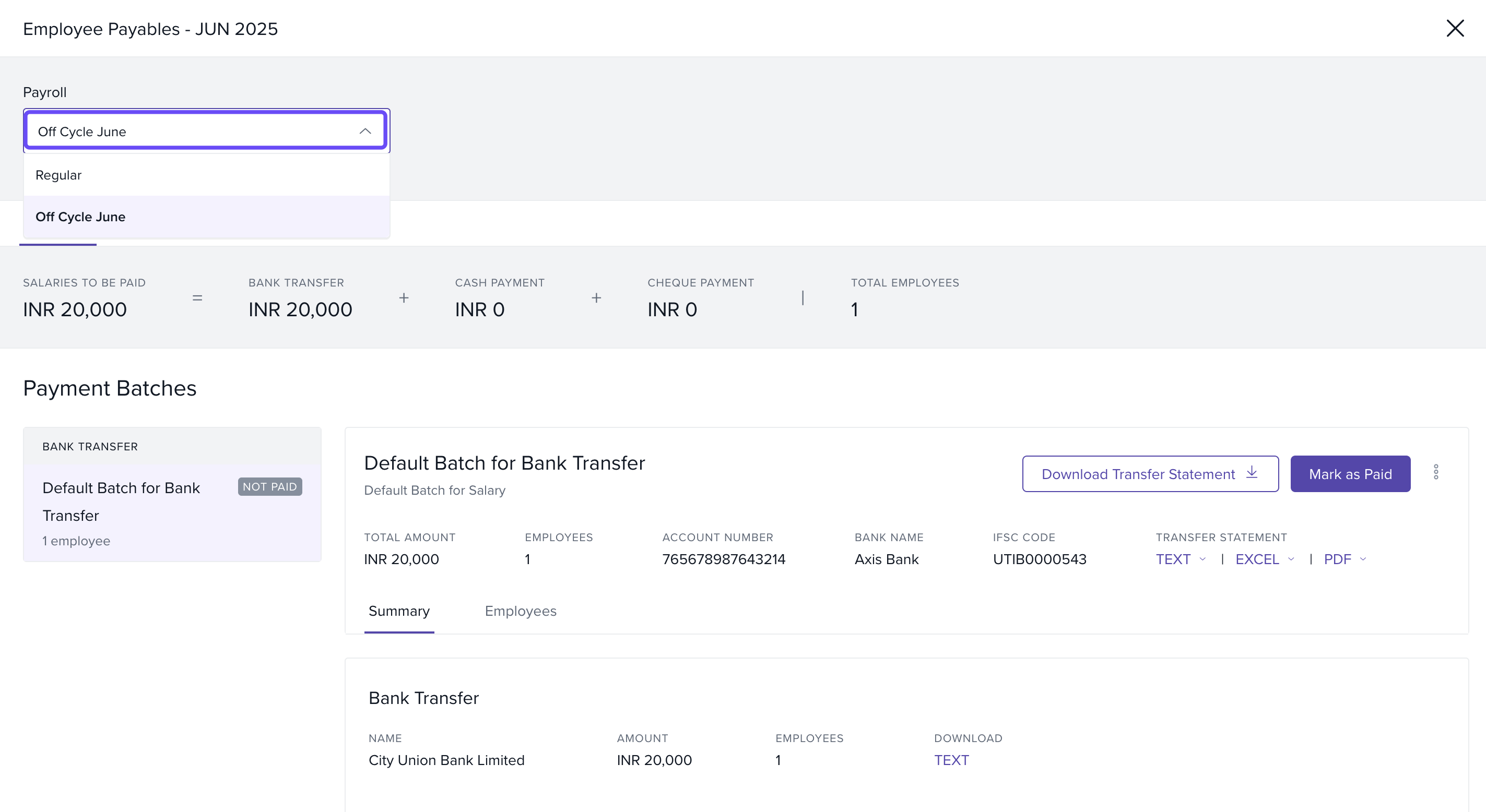Image resolution: width=1486 pixels, height=812 pixels.
Task: Click the chevron next to EXCEL
Action: (x=1291, y=559)
